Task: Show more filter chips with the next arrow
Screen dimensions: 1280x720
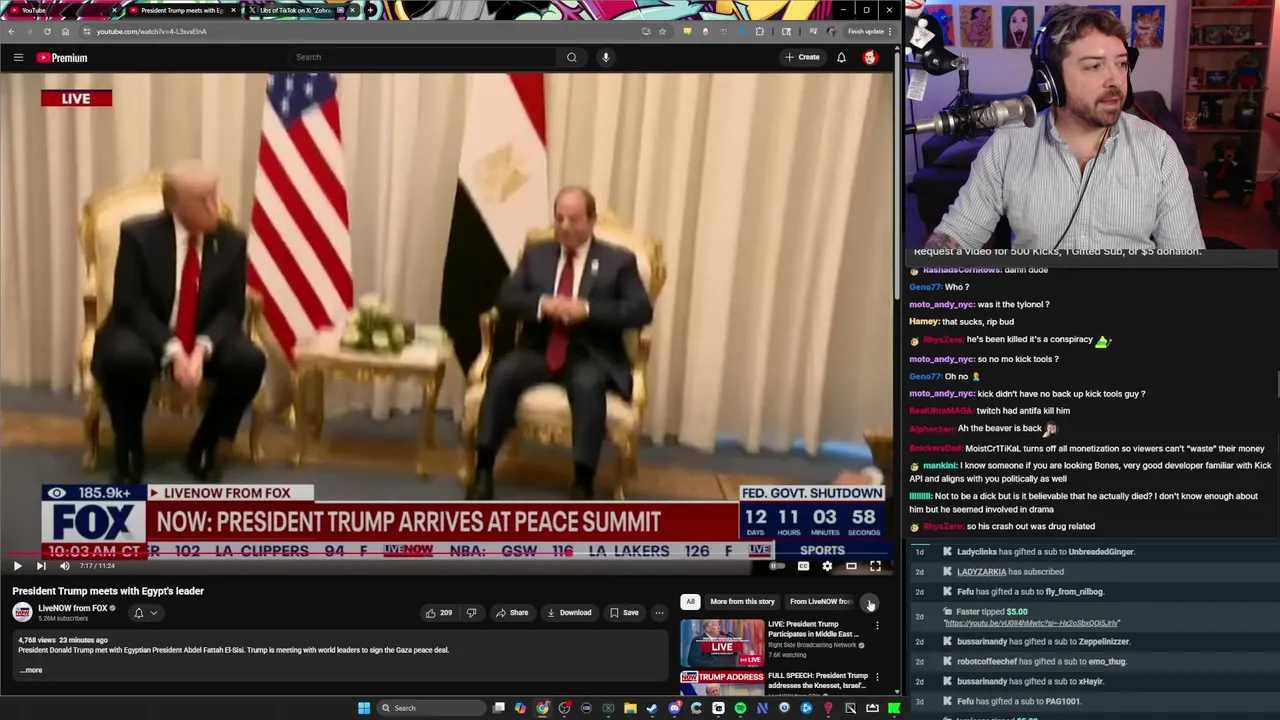Action: click(x=870, y=603)
